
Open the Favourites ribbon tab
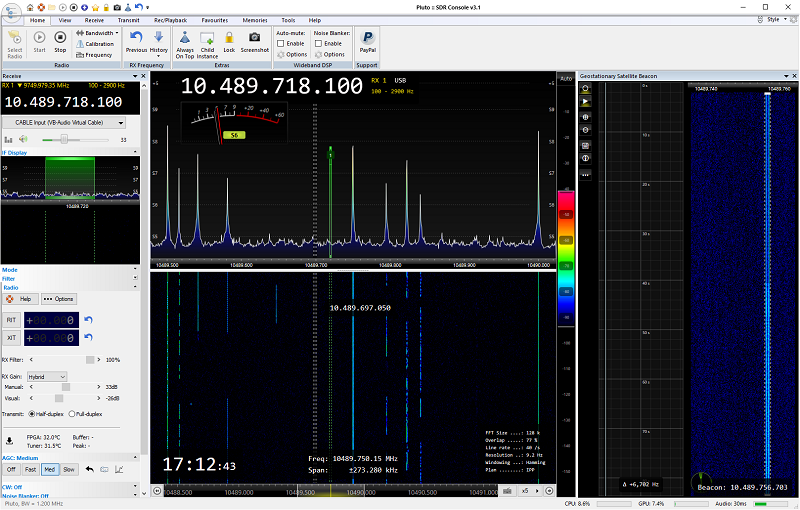click(215, 20)
